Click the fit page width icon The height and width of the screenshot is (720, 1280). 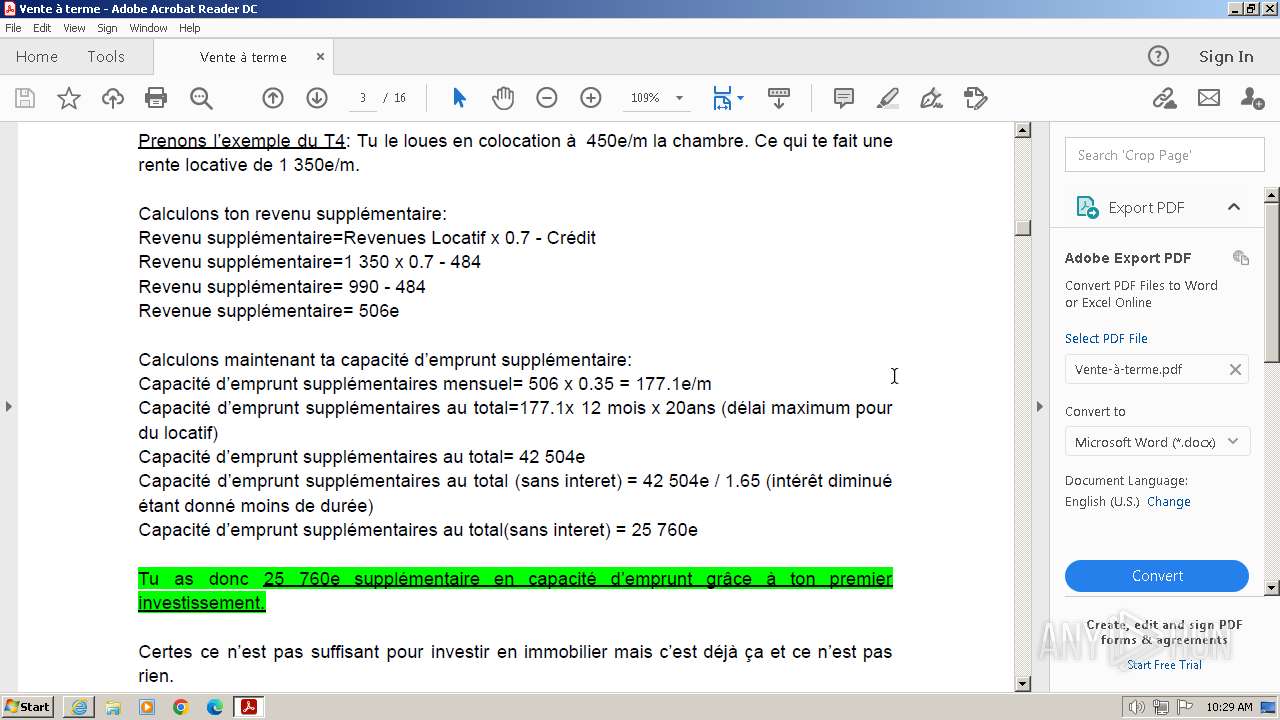pyautogui.click(x=722, y=98)
